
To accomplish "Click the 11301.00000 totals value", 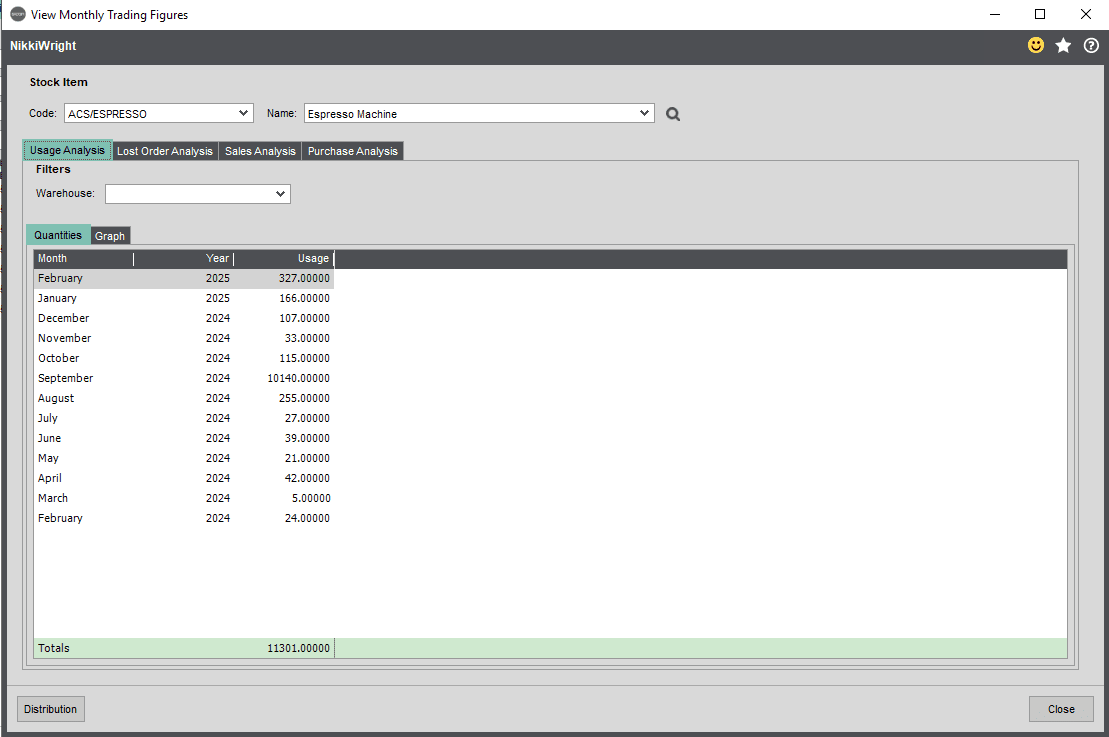I will click(298, 648).
